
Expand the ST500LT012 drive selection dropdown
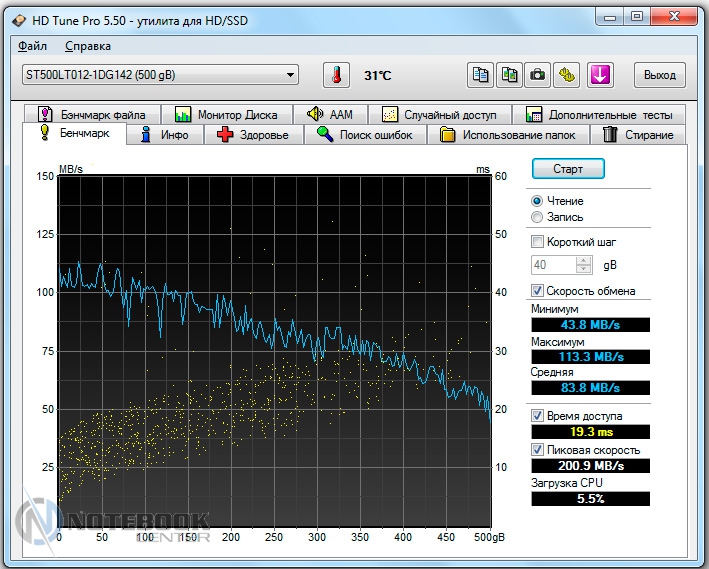click(290, 75)
